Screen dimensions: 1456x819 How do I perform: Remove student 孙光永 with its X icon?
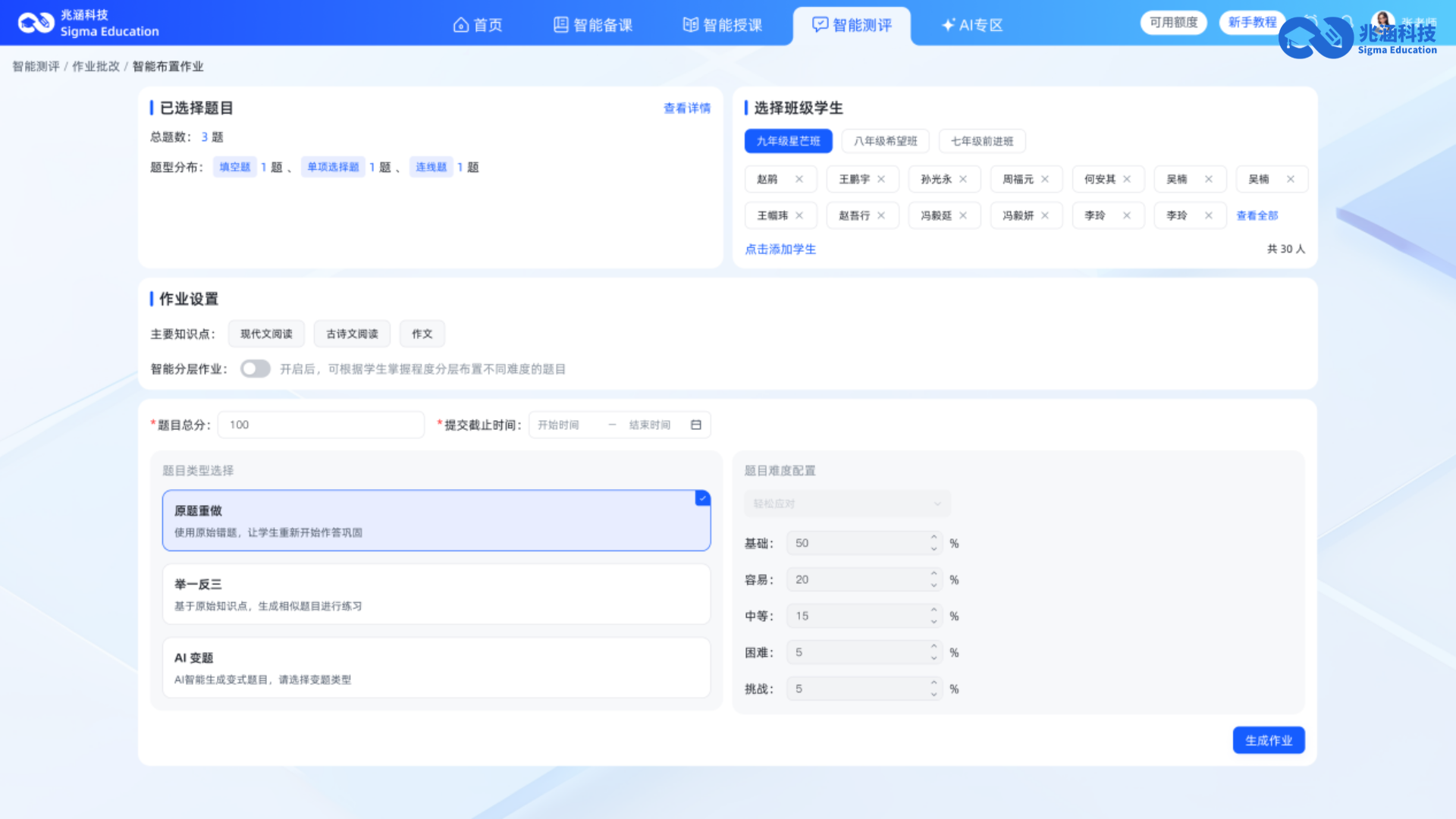point(963,179)
